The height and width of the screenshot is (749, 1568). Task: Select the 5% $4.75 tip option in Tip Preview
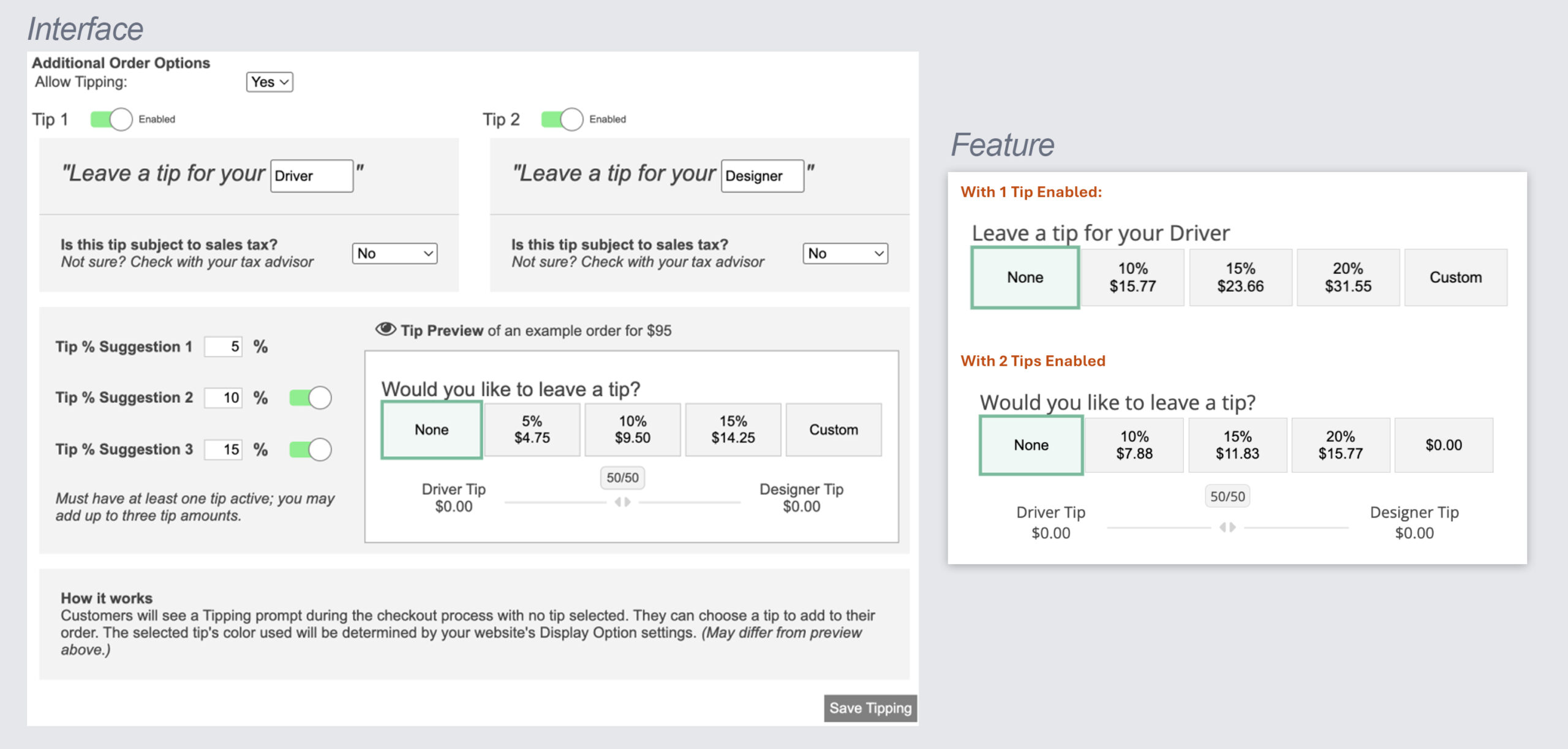(532, 429)
